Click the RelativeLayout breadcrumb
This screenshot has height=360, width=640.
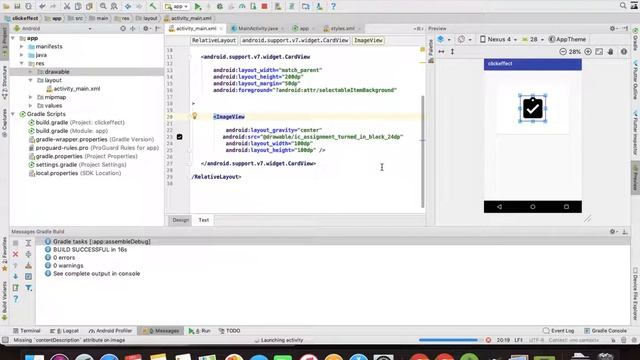(x=214, y=40)
